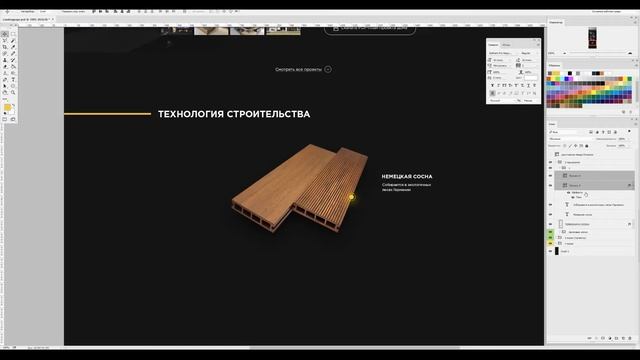The height and width of the screenshot is (360, 640).
Task: Hide the 'Собирается в экологичных лесах' text layer
Action: [x=550, y=204]
